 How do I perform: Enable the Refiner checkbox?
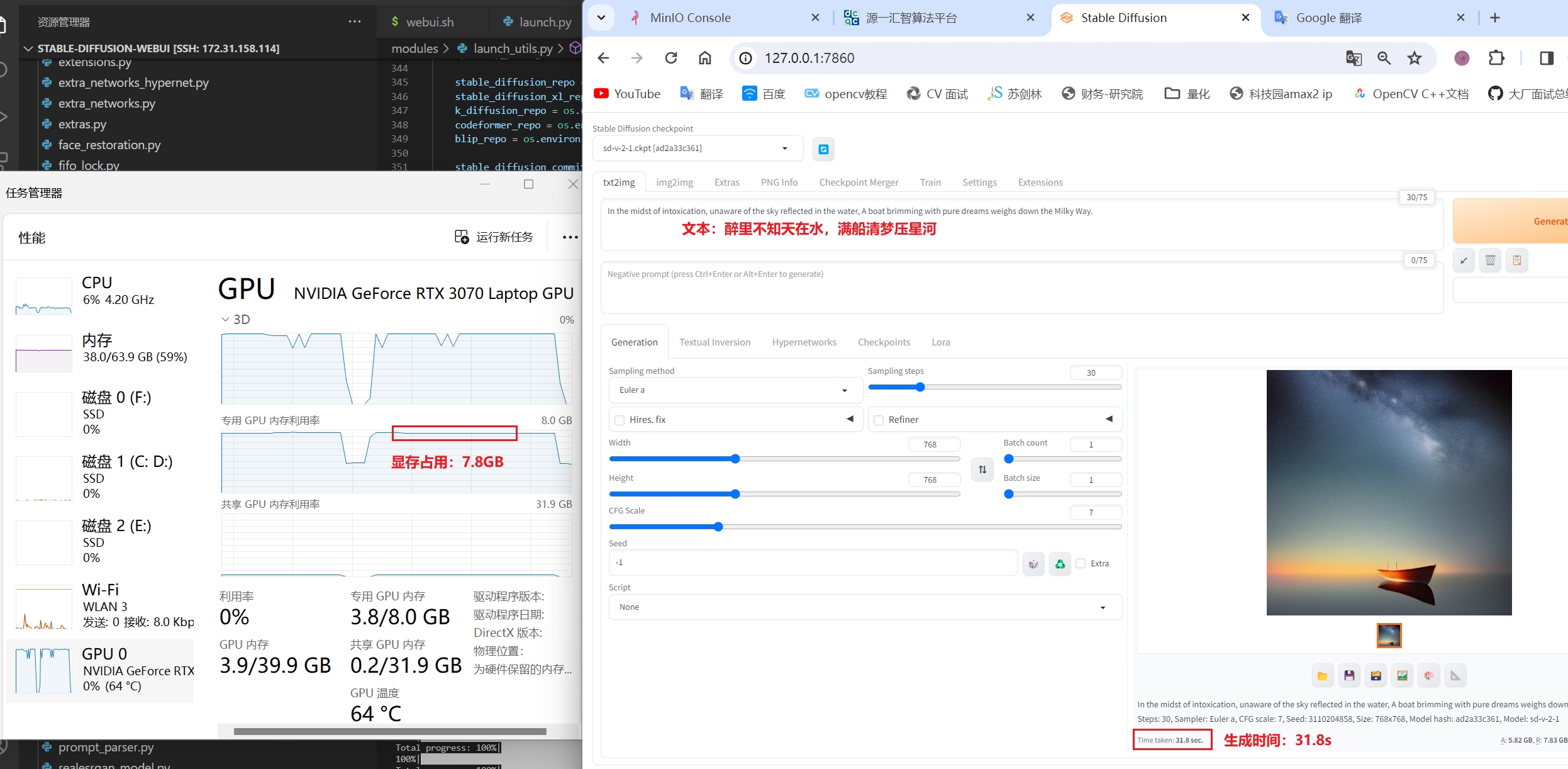[x=879, y=420]
